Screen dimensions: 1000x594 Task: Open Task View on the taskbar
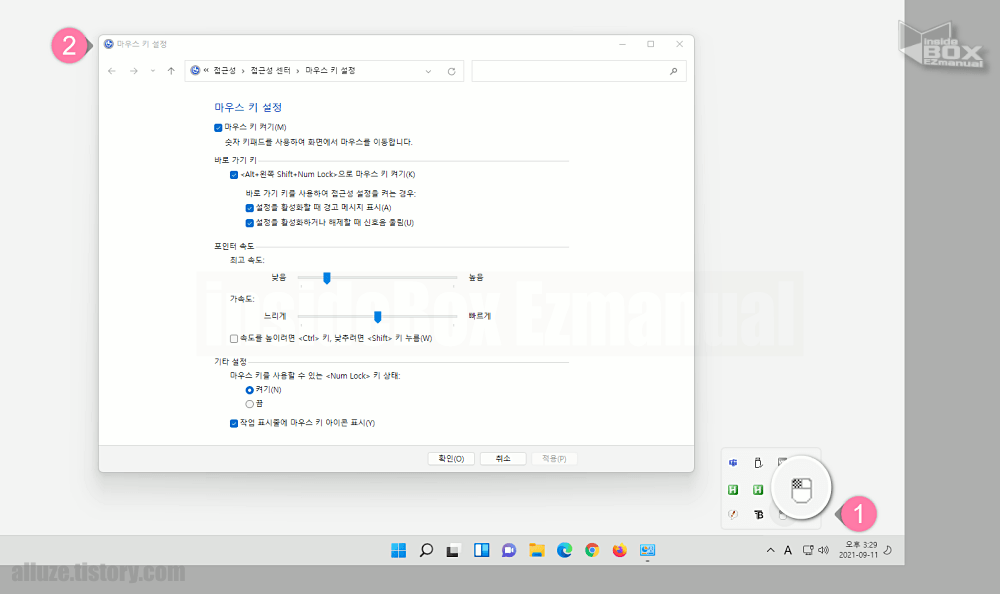click(x=453, y=550)
